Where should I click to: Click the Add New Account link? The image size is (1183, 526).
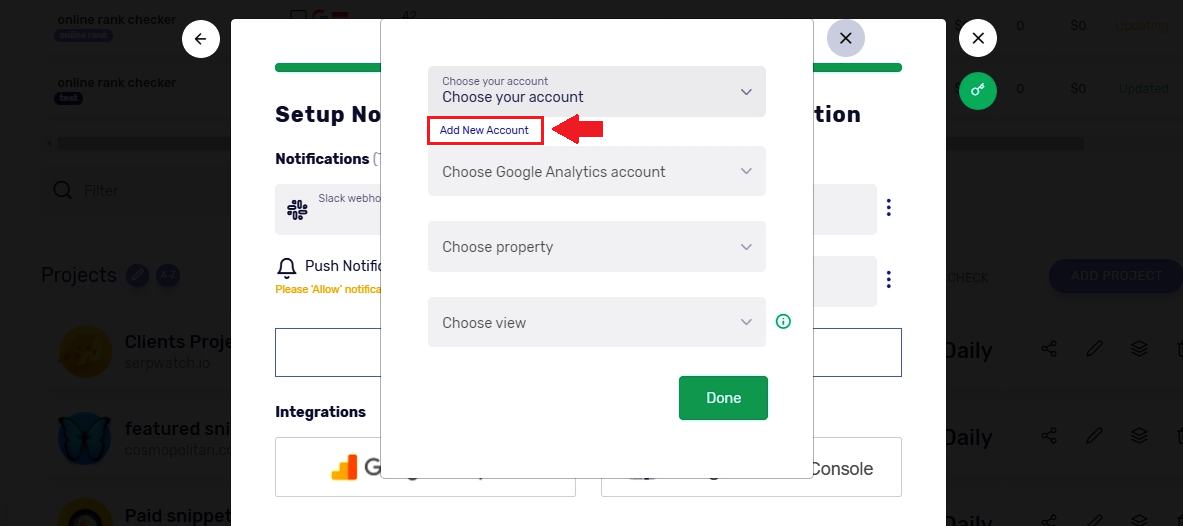tap(484, 130)
